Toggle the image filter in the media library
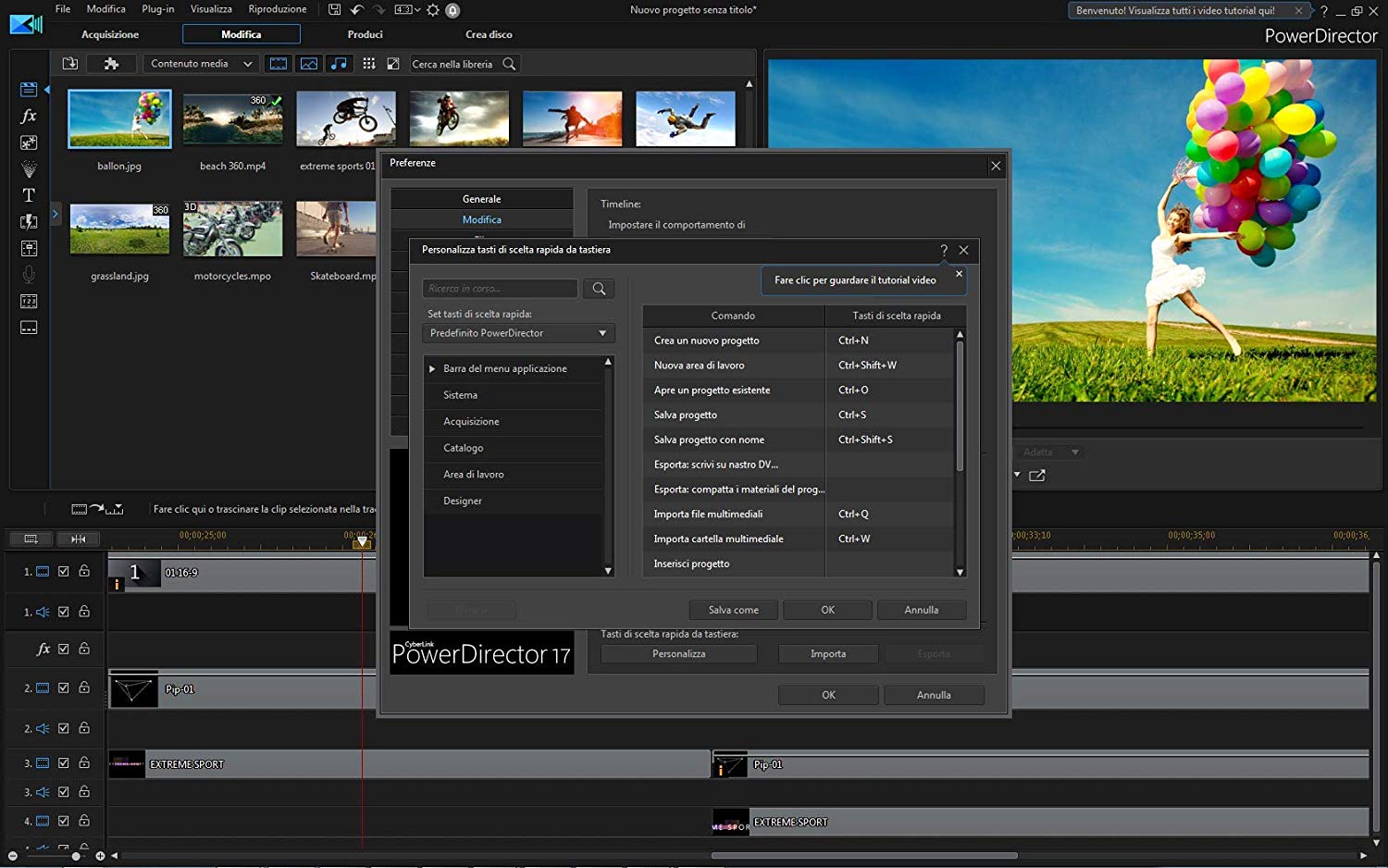Image resolution: width=1388 pixels, height=868 pixels. click(309, 64)
